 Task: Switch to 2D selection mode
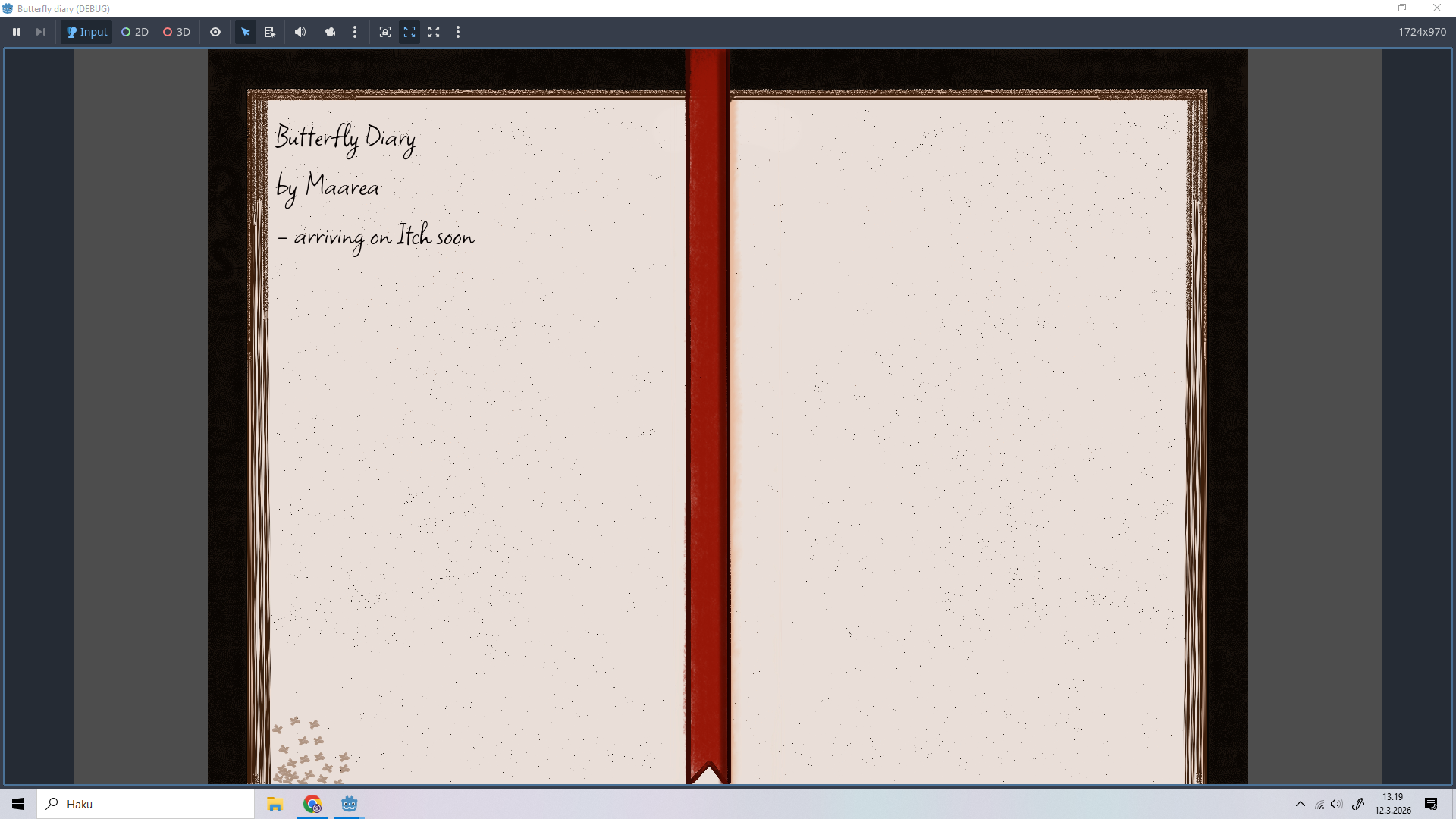click(135, 32)
